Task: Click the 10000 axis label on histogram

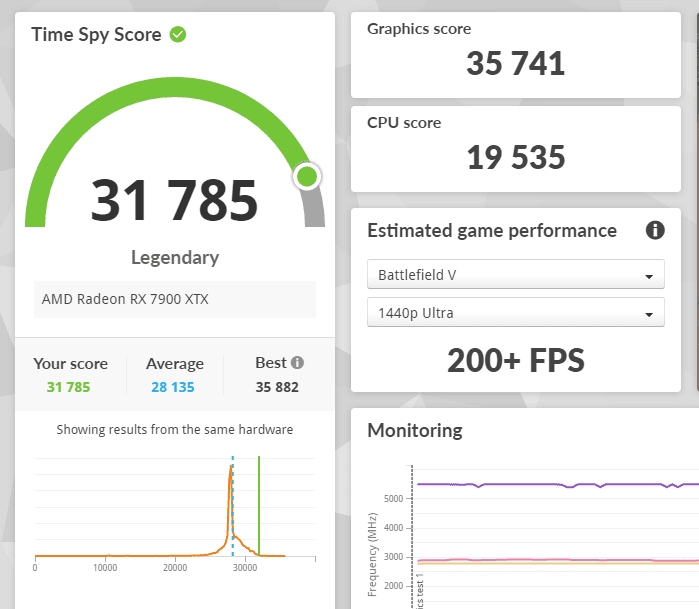Action: pyautogui.click(x=105, y=568)
